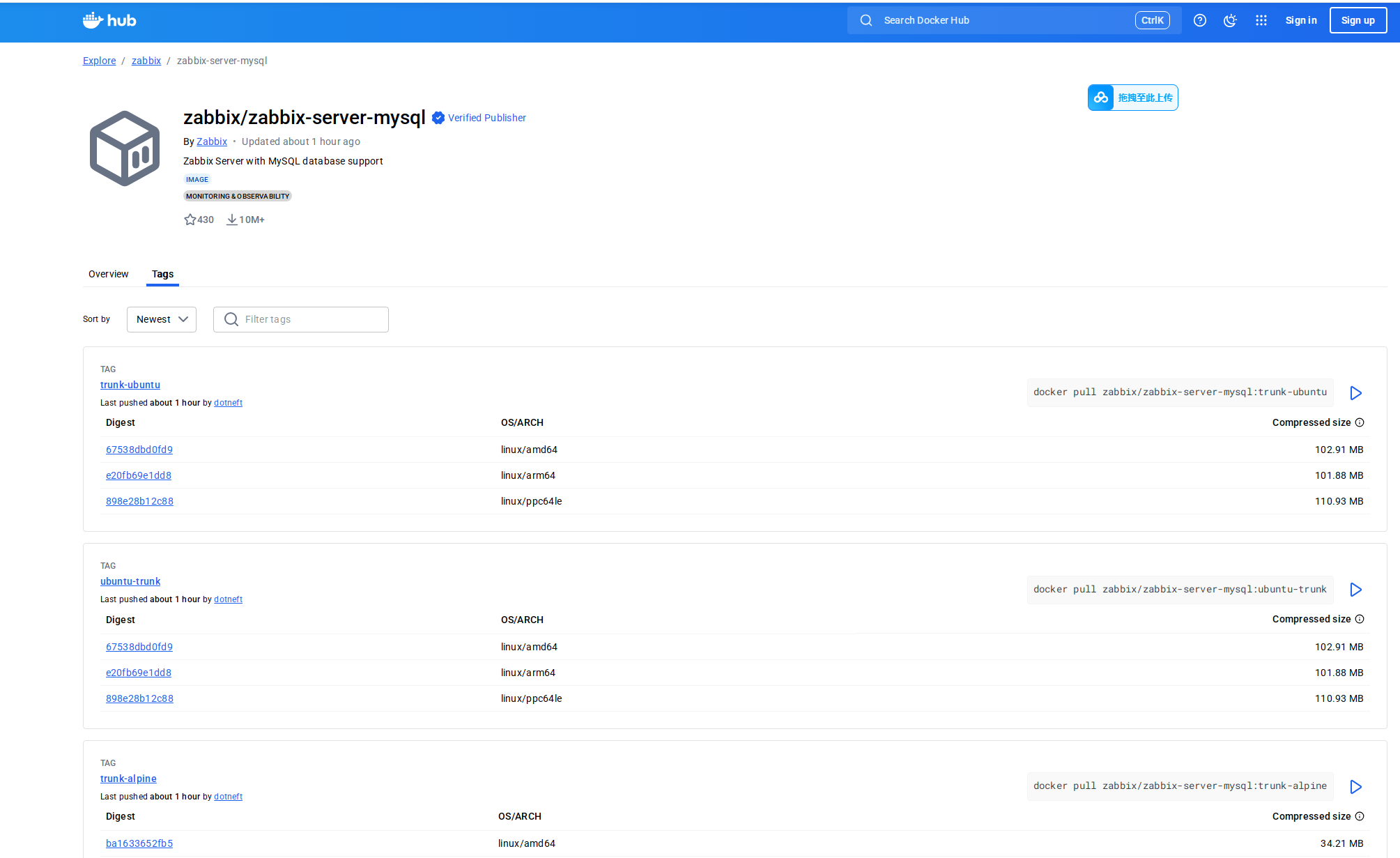This screenshot has height=858, width=1400.
Task: Run ubuntu-trunk pull command play icon
Action: pos(1355,590)
